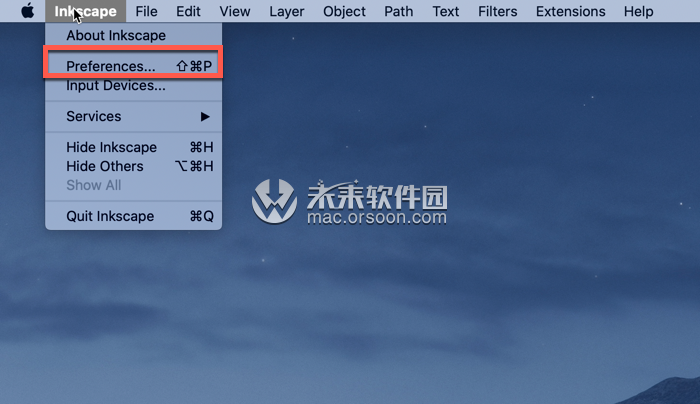Open the Extensions menu
Viewport: 700px width, 404px height.
pyautogui.click(x=571, y=11)
